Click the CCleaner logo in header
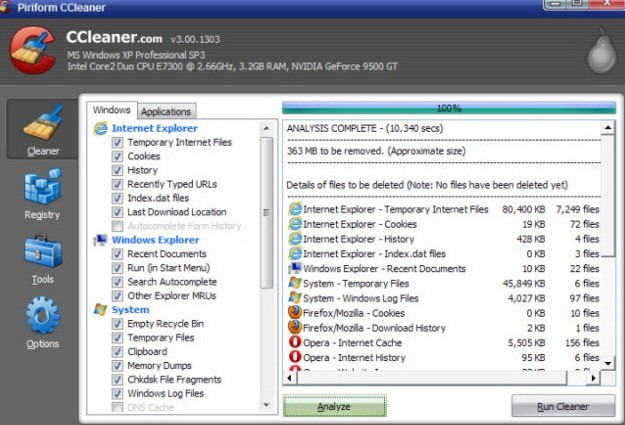This screenshot has width=625, height=425. (33, 50)
